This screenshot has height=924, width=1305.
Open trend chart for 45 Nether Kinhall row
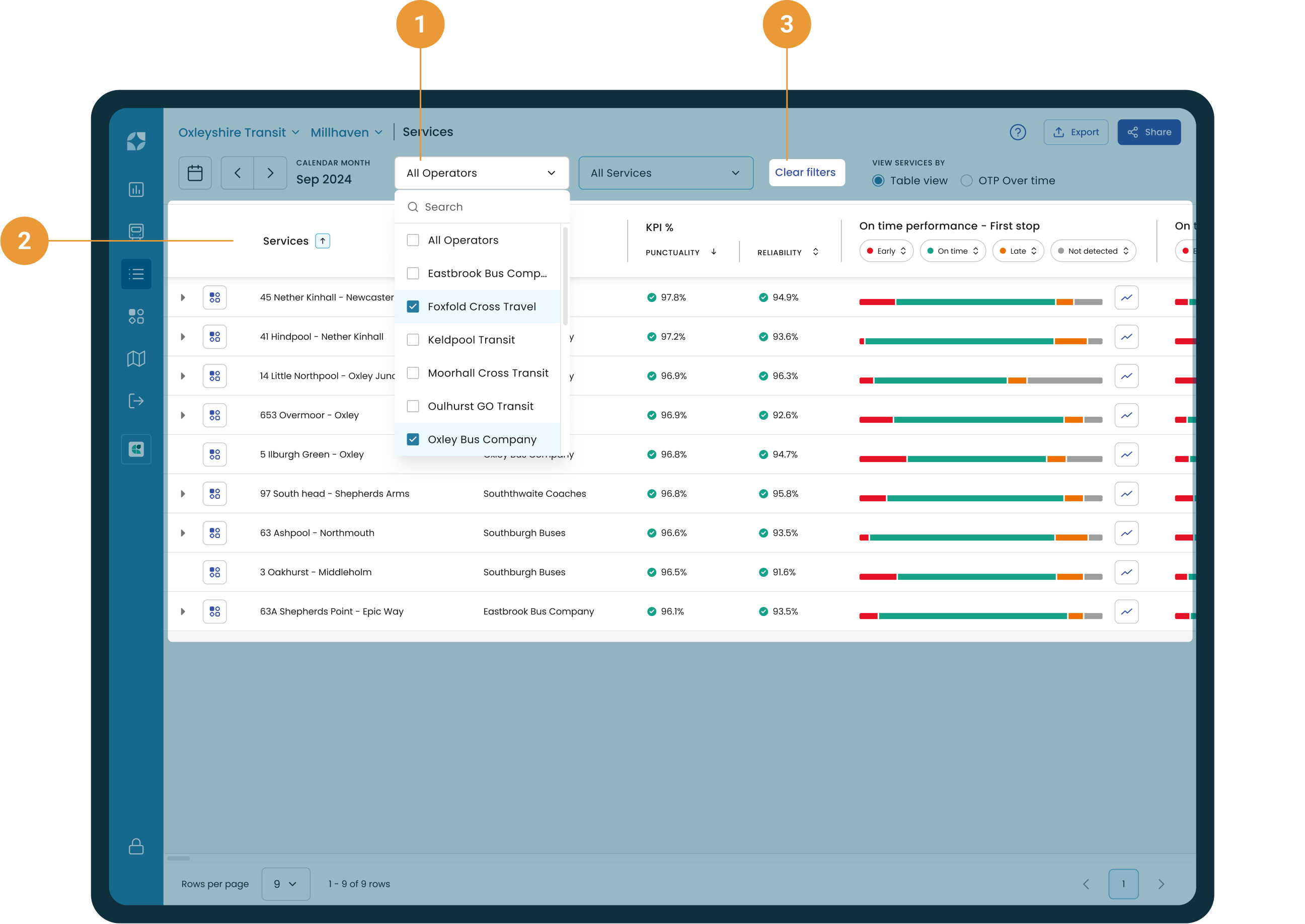(1126, 297)
